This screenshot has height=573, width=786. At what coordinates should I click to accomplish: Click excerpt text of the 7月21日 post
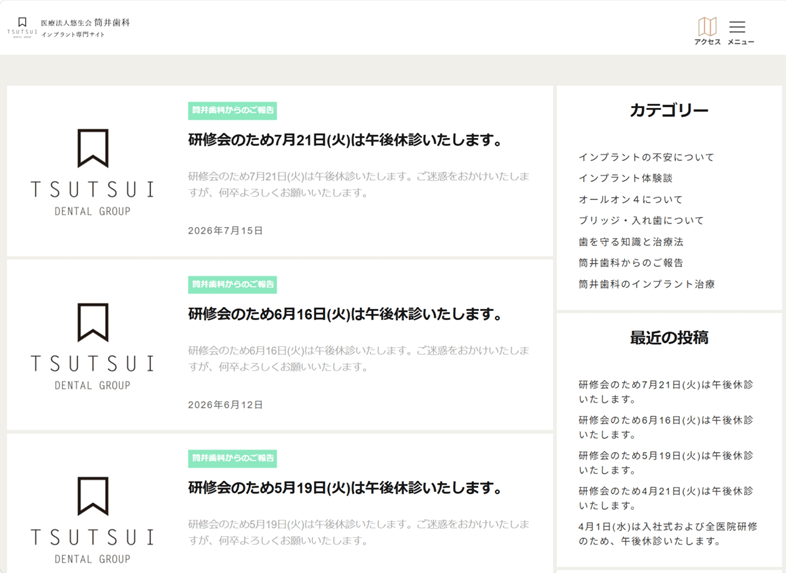coord(358,184)
